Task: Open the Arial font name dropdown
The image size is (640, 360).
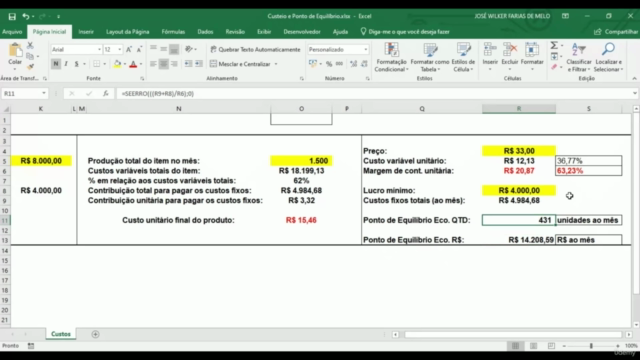Action: pyautogui.click(x=99, y=49)
